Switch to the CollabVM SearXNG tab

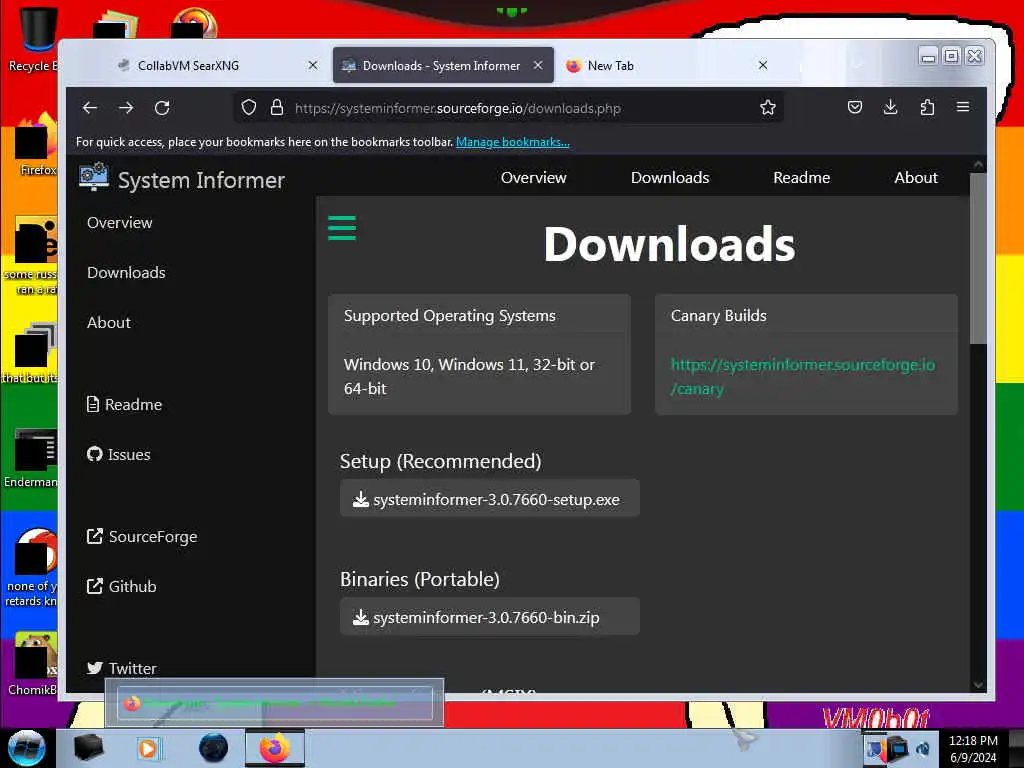point(209,65)
